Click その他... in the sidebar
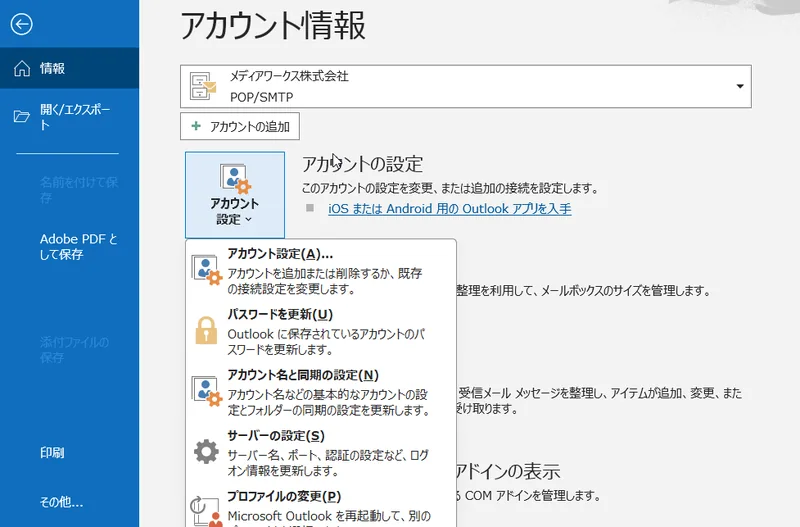 [69, 502]
